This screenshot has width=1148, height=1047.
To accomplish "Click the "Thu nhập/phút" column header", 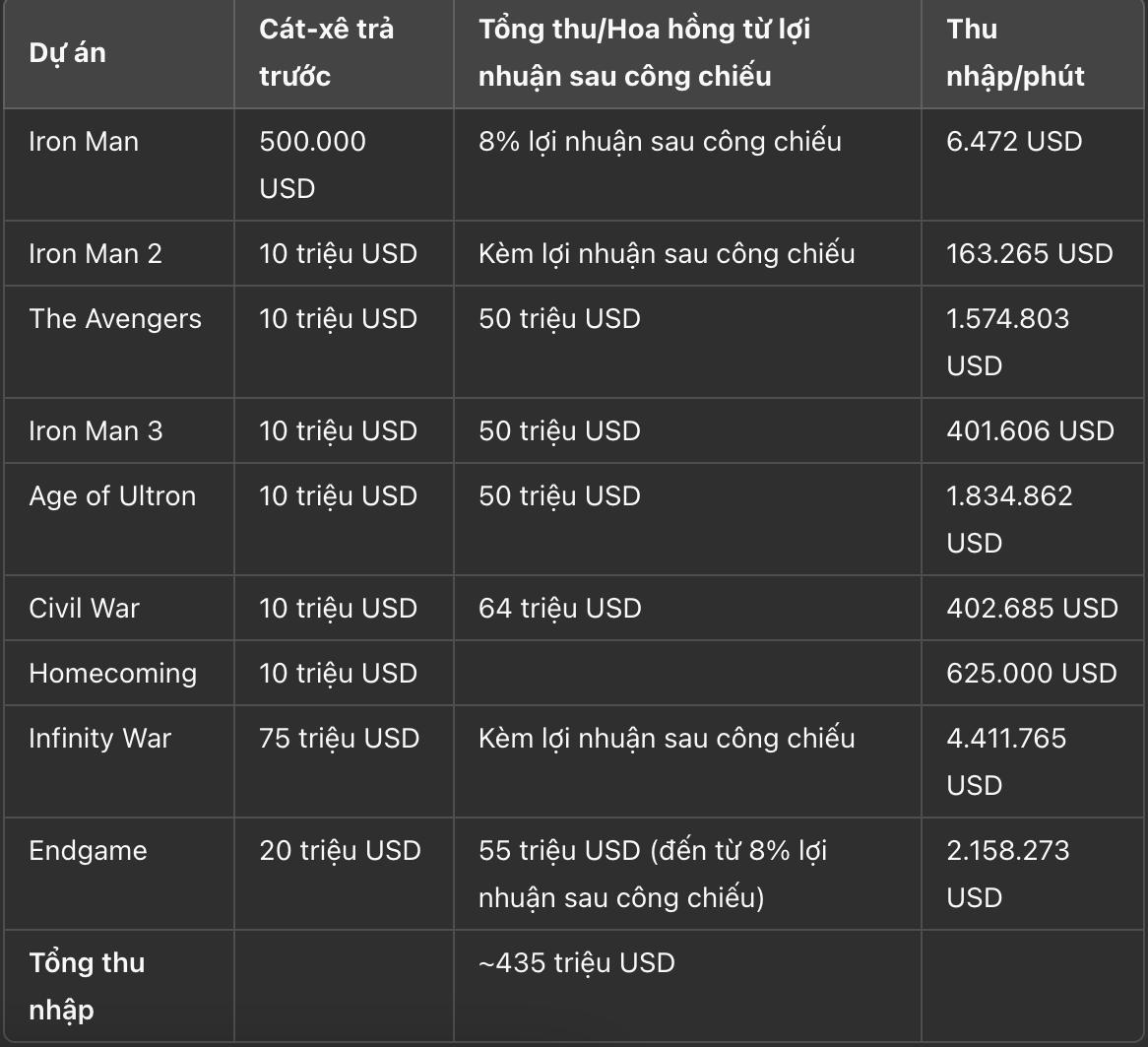I will 1015,52.
